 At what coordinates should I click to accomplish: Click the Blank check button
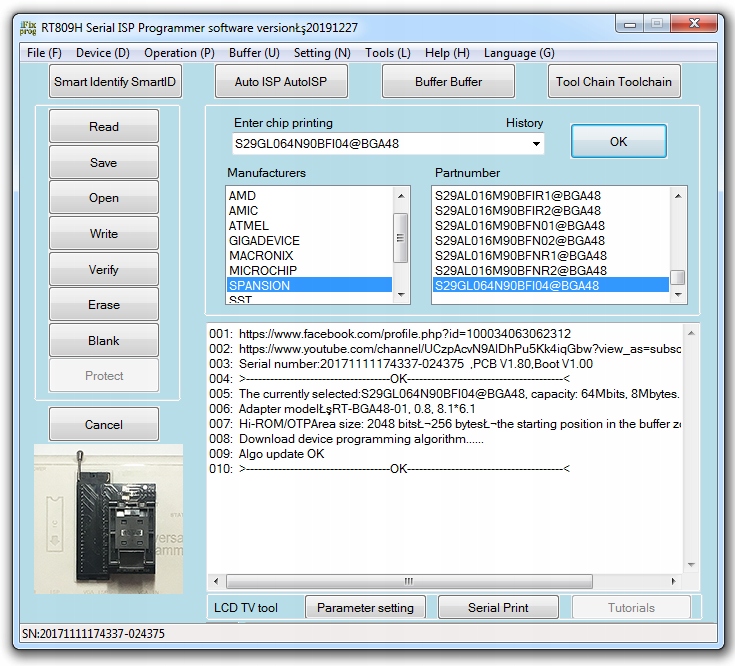104,341
